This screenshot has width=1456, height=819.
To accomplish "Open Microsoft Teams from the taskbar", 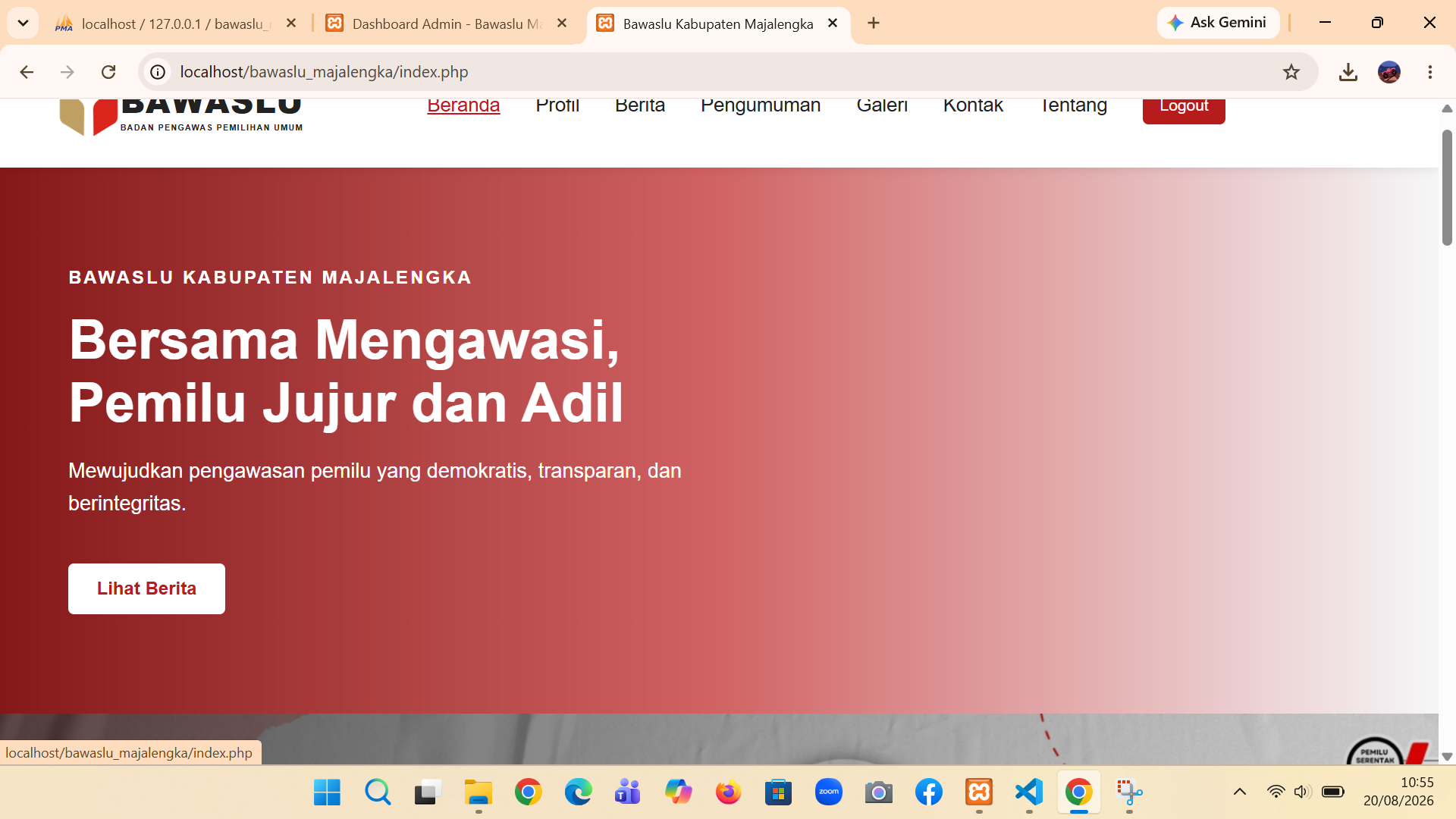I will tap(628, 792).
